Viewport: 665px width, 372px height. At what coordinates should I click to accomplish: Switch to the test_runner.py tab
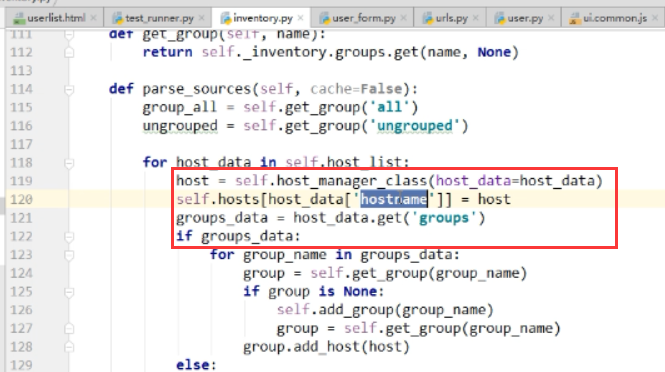point(158,18)
